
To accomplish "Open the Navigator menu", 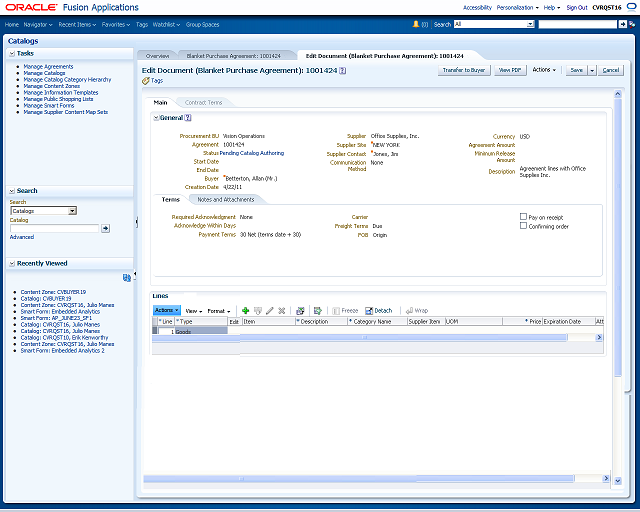I will point(38,24).
